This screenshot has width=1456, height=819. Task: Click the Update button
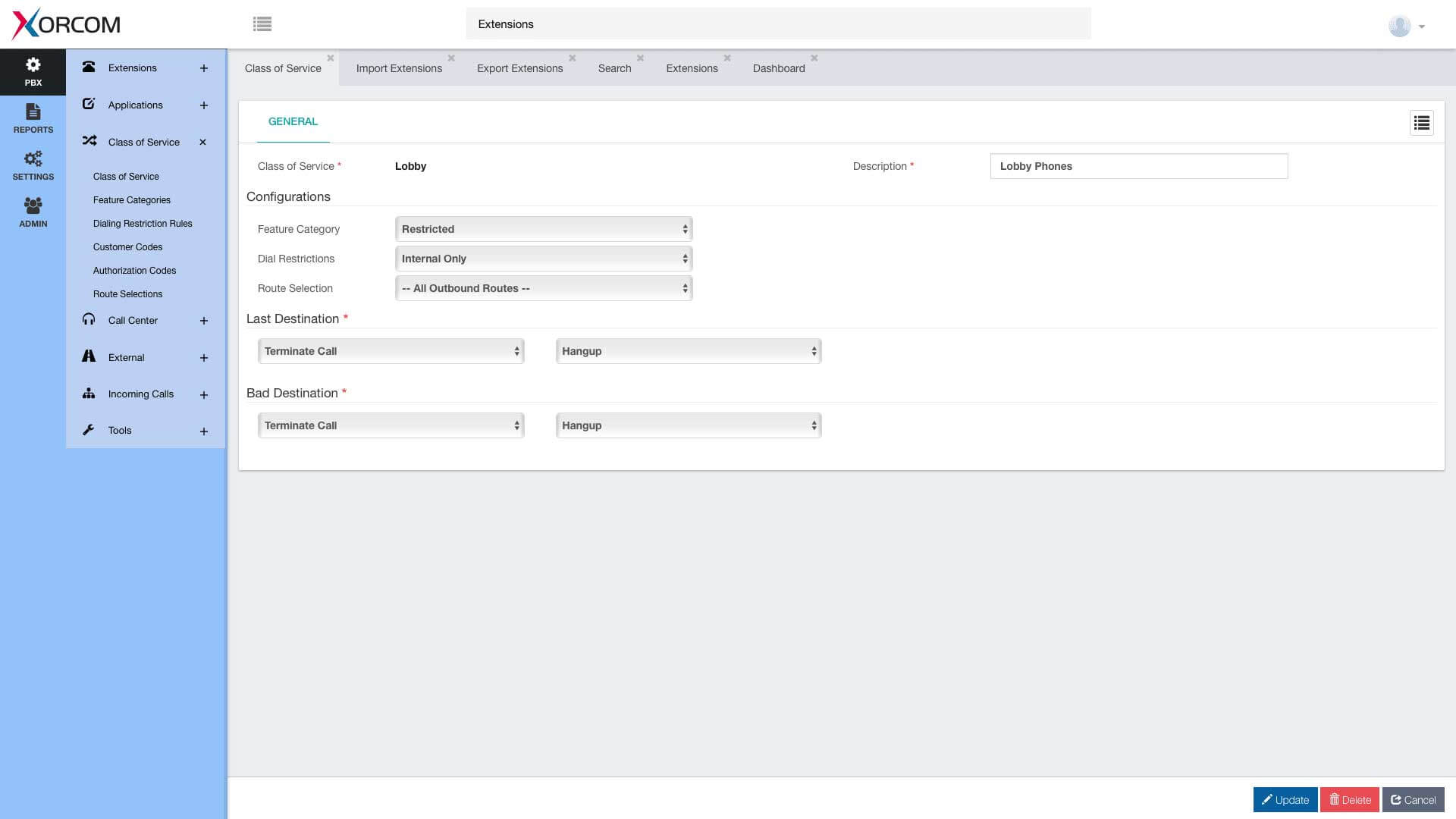click(x=1285, y=800)
